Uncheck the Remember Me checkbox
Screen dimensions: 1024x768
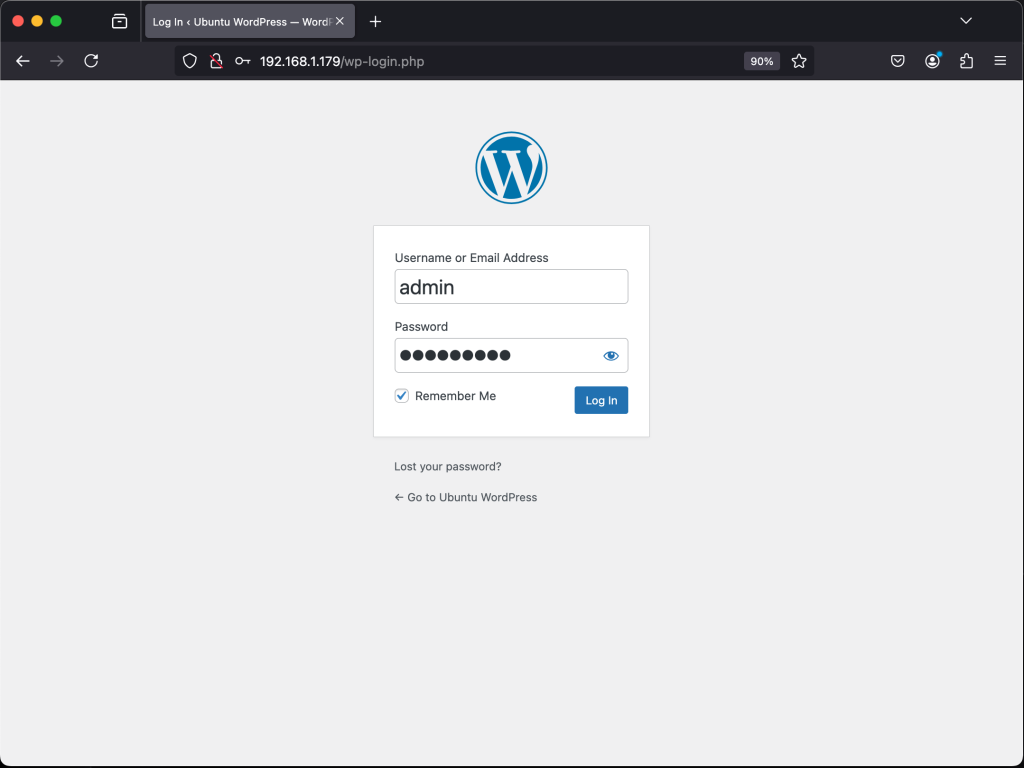coord(401,395)
